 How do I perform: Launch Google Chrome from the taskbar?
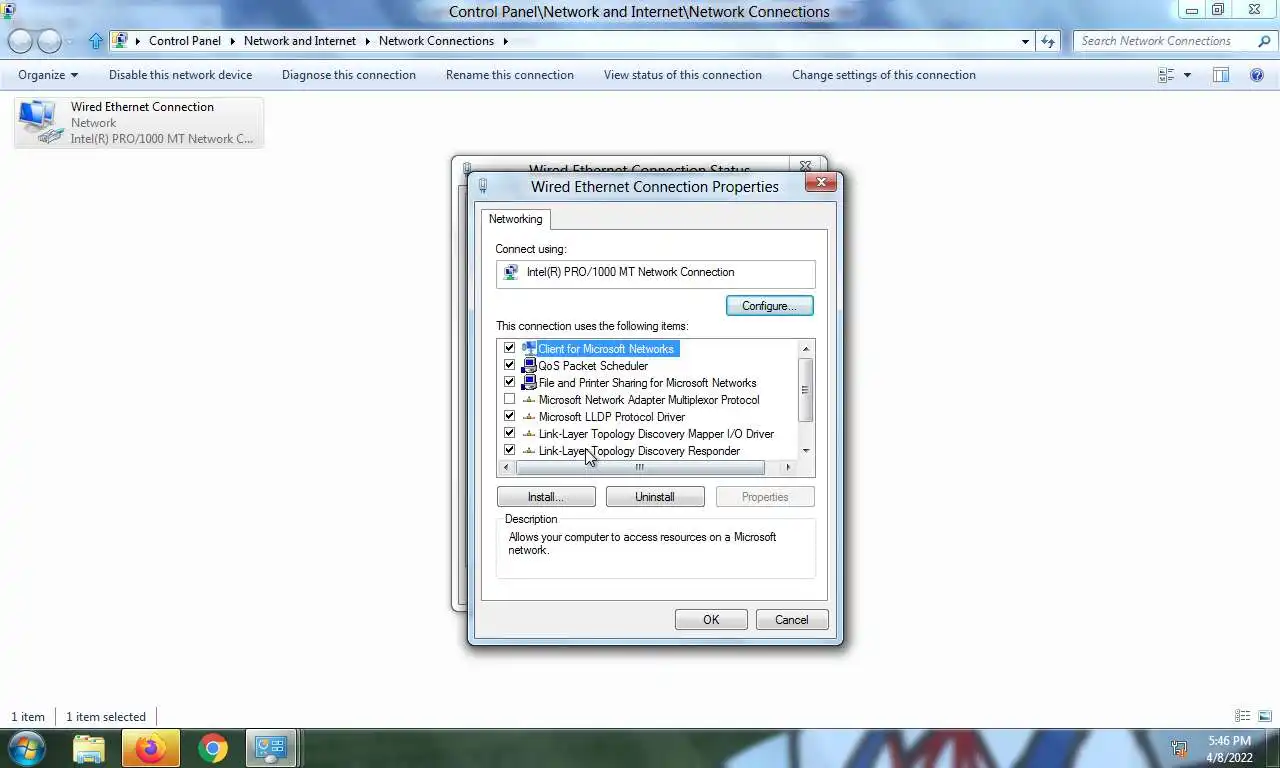coord(212,748)
